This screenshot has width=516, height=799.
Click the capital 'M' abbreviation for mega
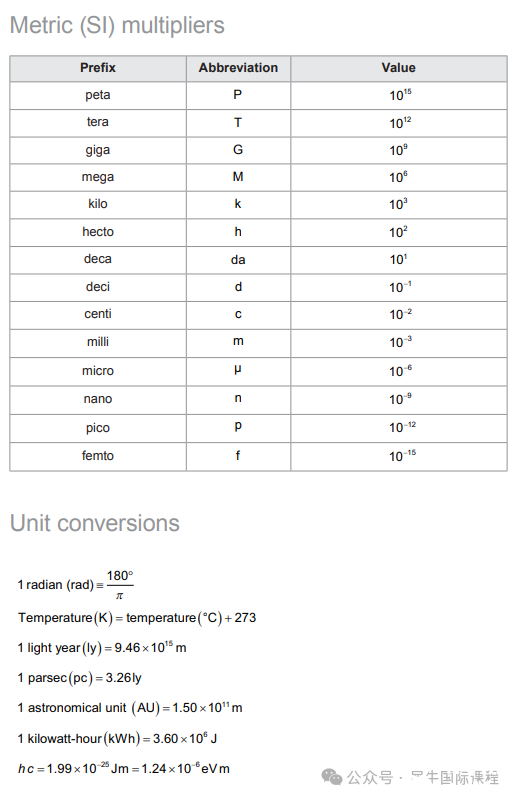(238, 177)
